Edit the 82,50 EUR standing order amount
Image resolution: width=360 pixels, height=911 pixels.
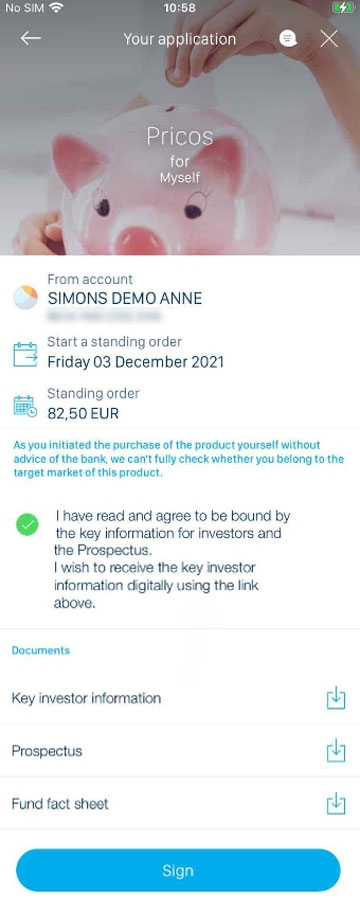pyautogui.click(x=83, y=414)
